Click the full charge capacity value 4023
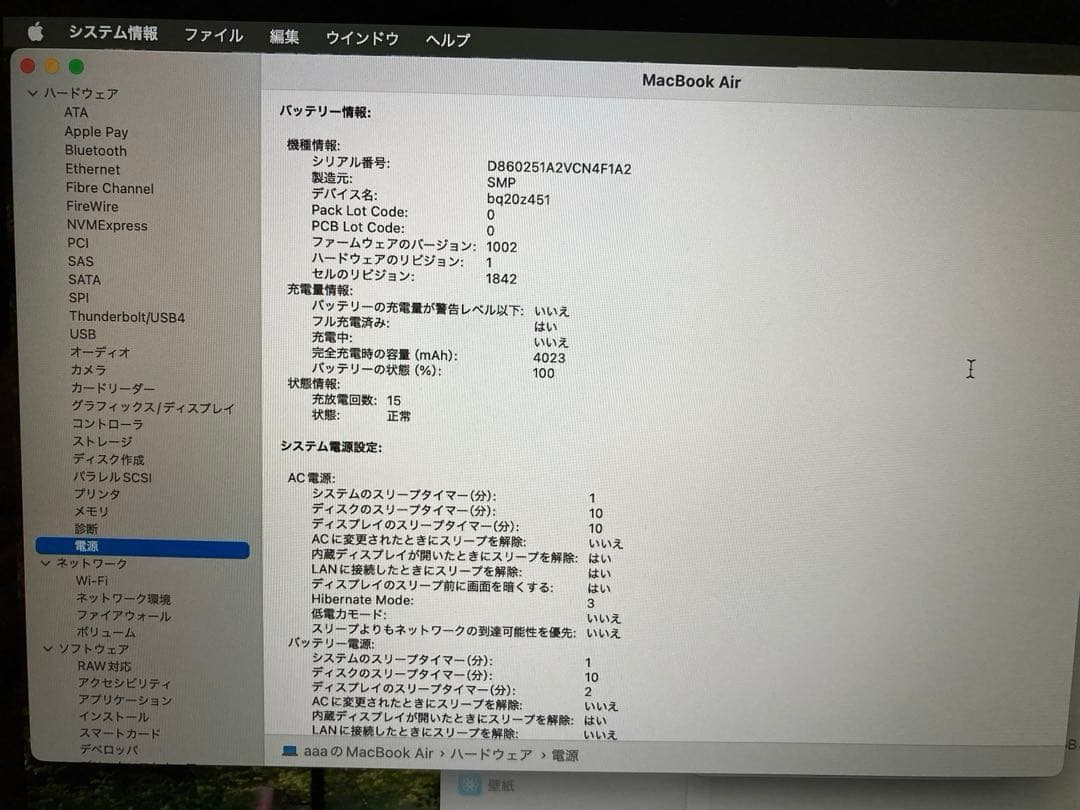Image resolution: width=1080 pixels, height=810 pixels. coord(549,357)
